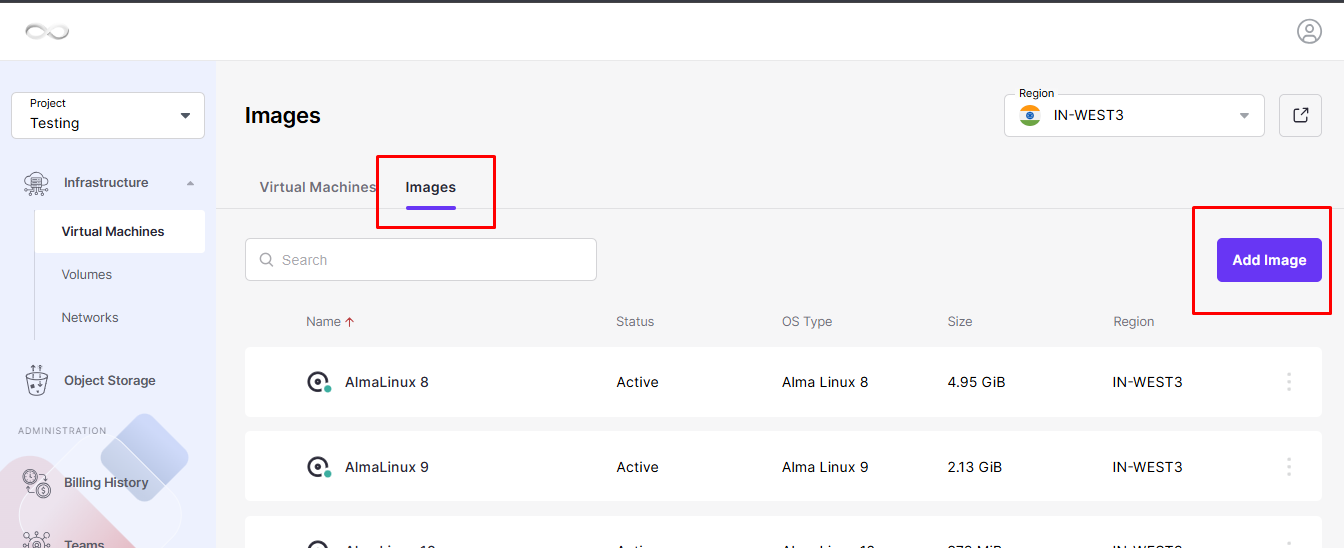Click the Alma Linux 8 OS Type cell
Image resolution: width=1344 pixels, height=548 pixels.
[x=825, y=382]
